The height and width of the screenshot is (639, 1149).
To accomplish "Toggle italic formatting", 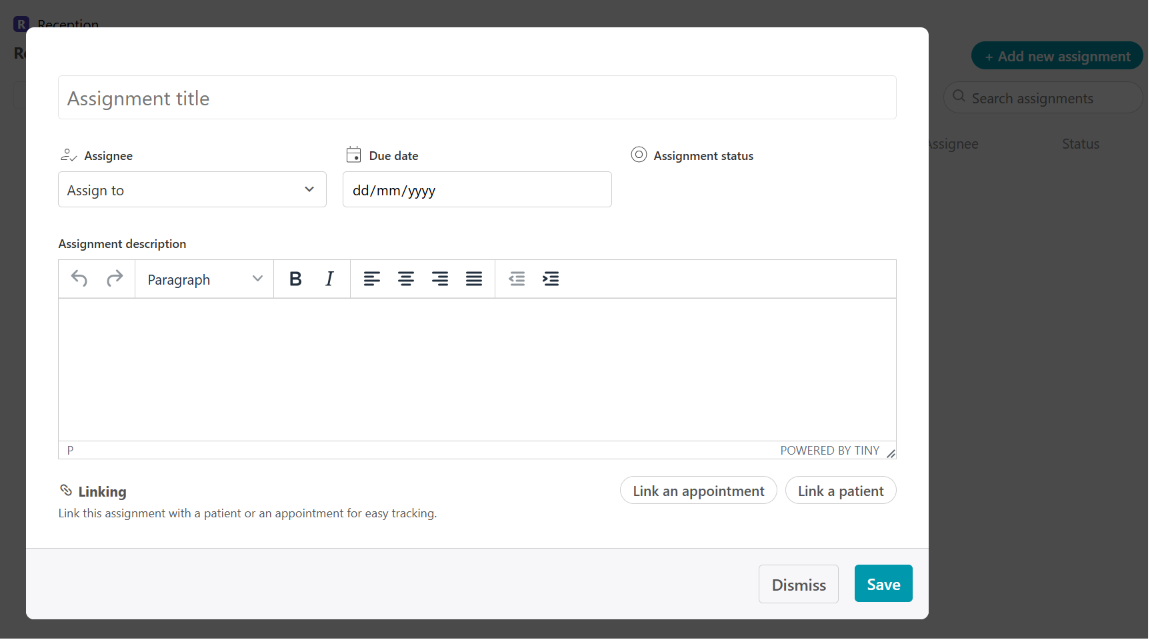I will (x=330, y=278).
